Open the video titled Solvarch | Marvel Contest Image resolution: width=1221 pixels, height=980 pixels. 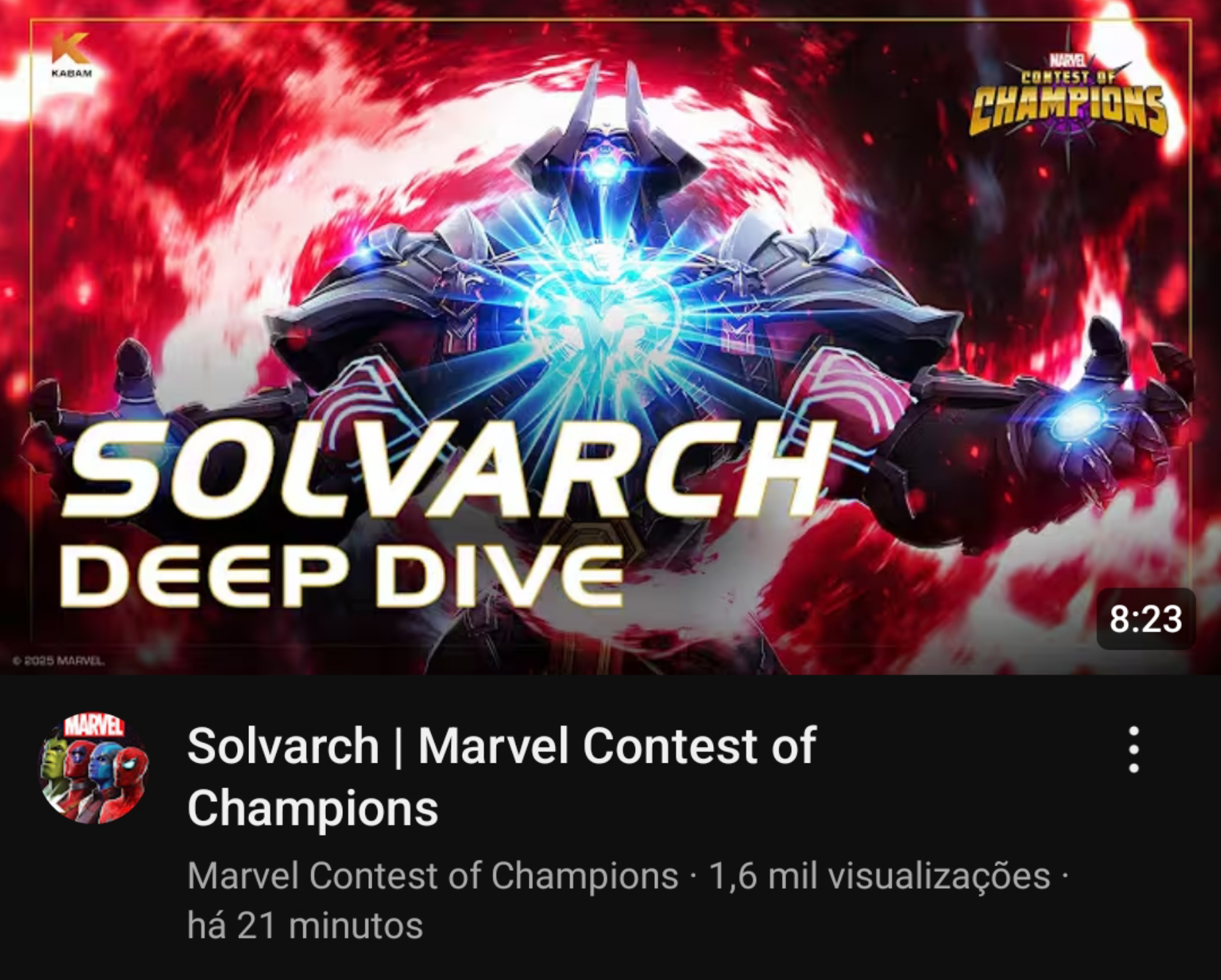coord(501,776)
